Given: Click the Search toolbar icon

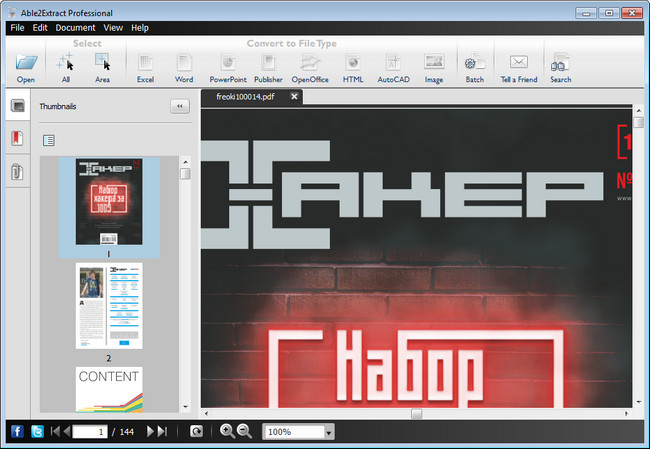Looking at the screenshot, I should [560, 66].
